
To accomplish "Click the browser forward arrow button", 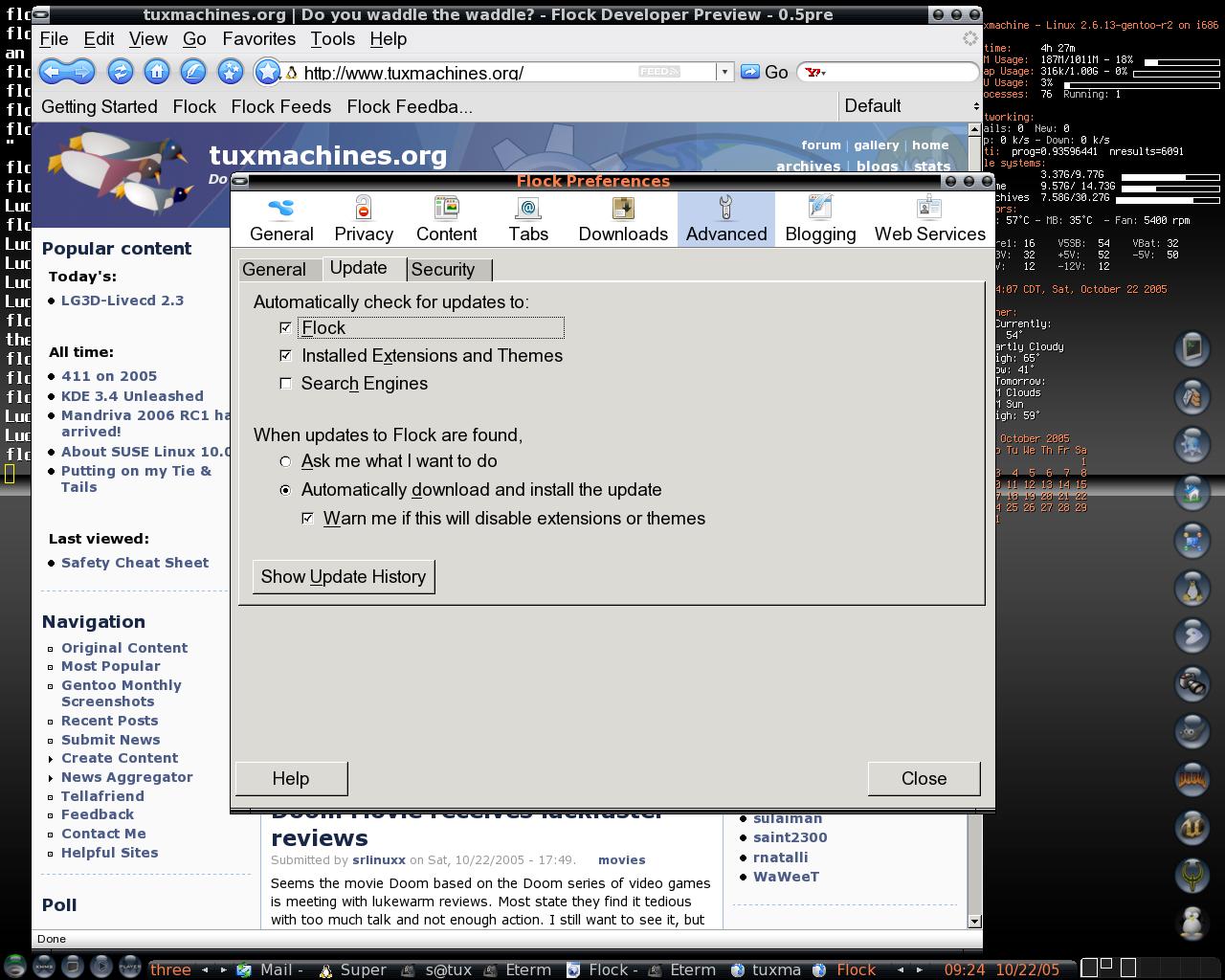I will point(81,72).
